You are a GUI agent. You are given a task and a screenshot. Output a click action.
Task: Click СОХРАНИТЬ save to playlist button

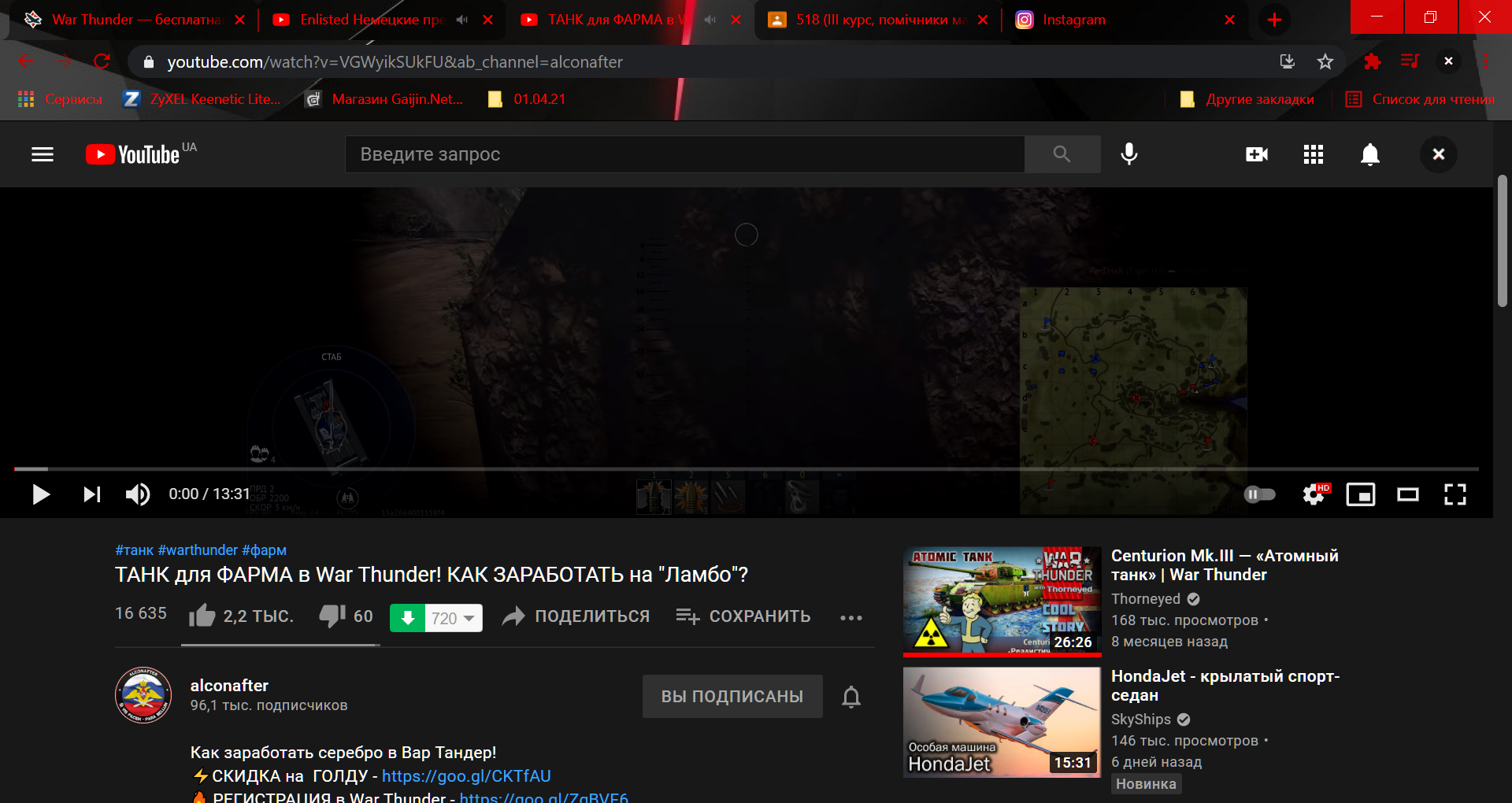tap(743, 616)
